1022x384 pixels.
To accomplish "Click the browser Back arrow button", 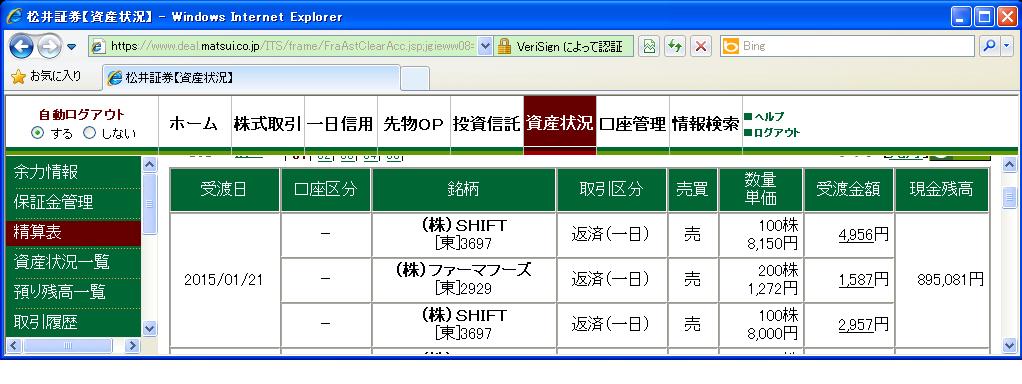I will pyautogui.click(x=22, y=46).
